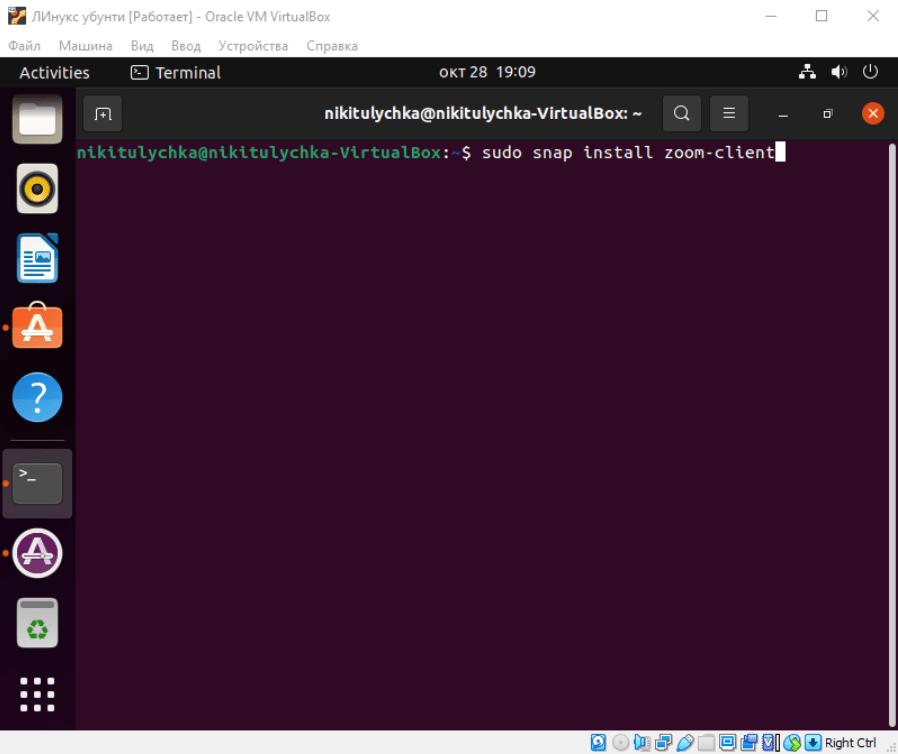Click Right Ctrl host key indicator
Viewport: 898px width, 754px height.
[850, 743]
